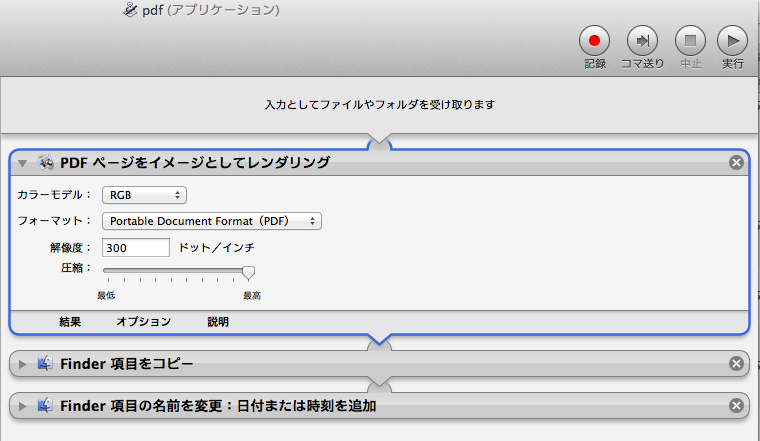Click the PDF ページをイメージとしてレンダリング title
The width and height of the screenshot is (760, 441).
195,162
